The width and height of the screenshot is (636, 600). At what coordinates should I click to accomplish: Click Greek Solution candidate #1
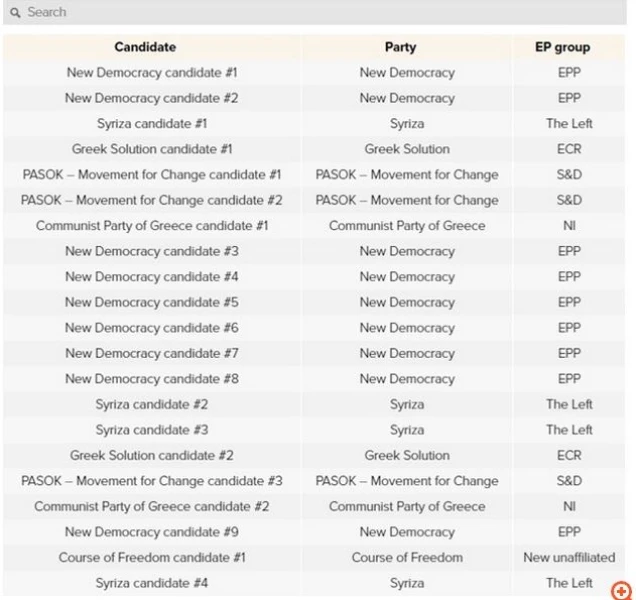(152, 149)
